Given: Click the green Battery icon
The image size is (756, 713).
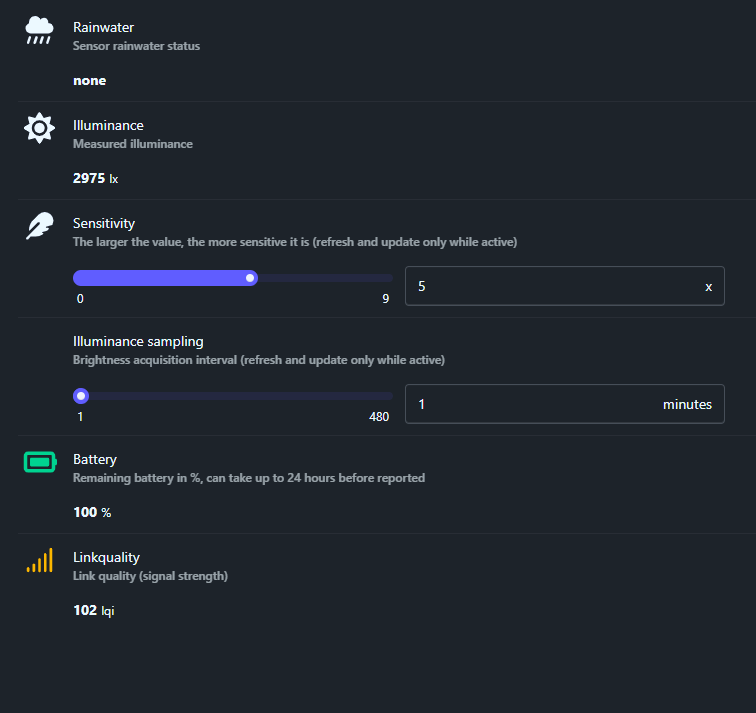Looking at the screenshot, I should (x=39, y=462).
